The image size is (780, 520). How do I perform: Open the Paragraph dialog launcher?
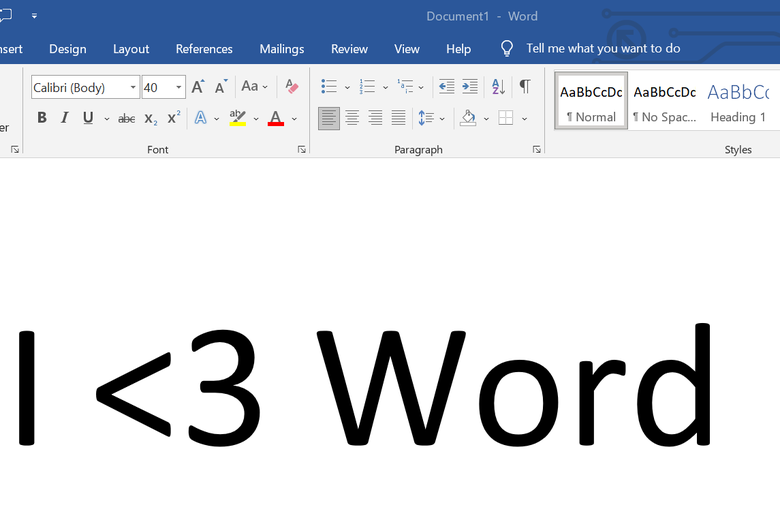[536, 149]
